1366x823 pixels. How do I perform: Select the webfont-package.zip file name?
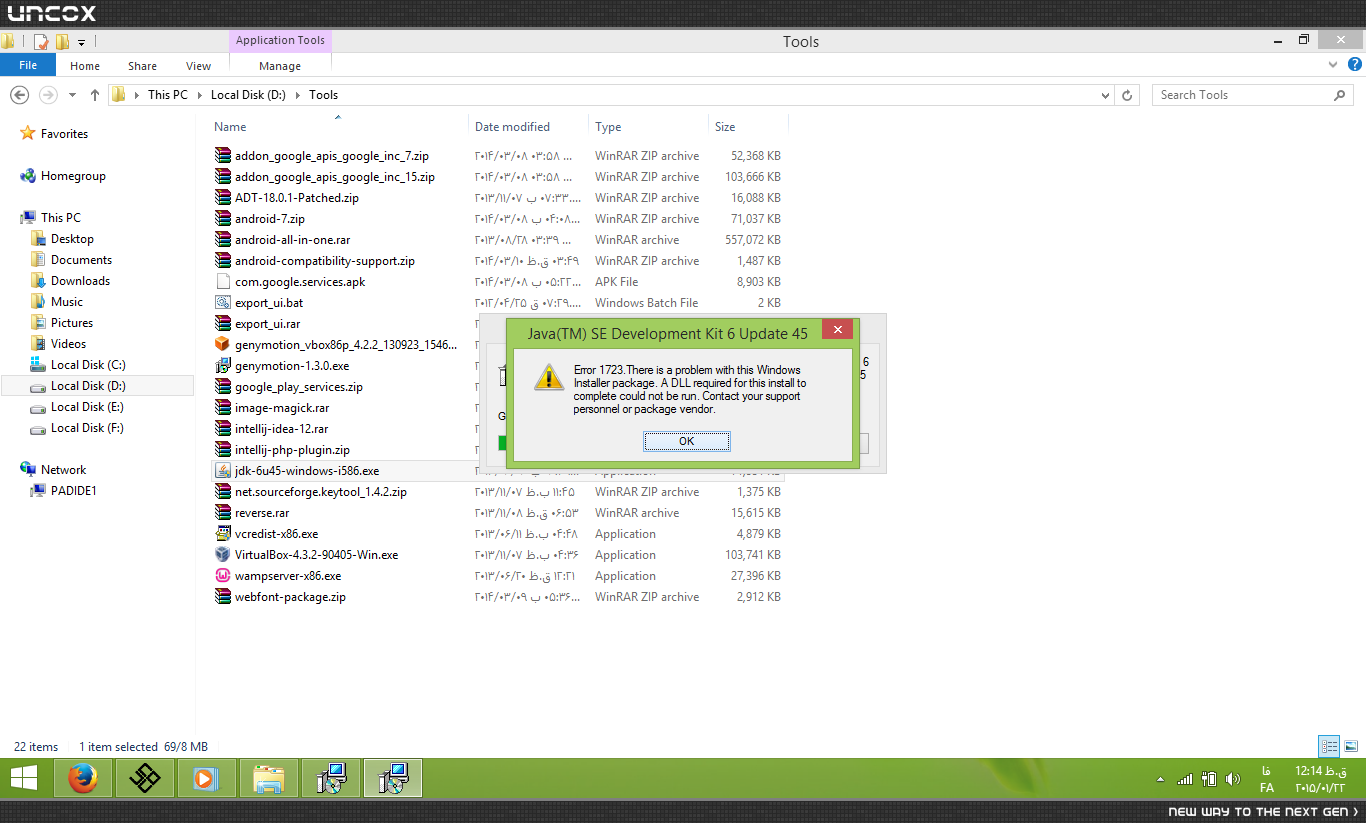tap(290, 597)
